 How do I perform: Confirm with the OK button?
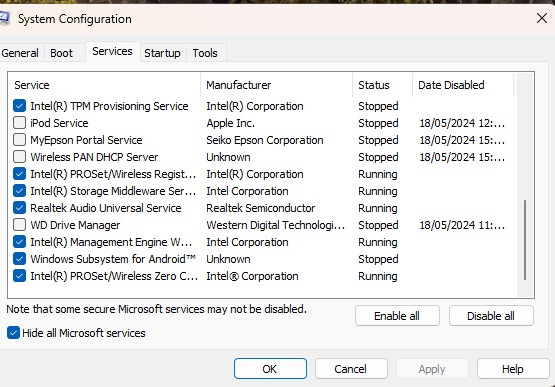pos(270,369)
